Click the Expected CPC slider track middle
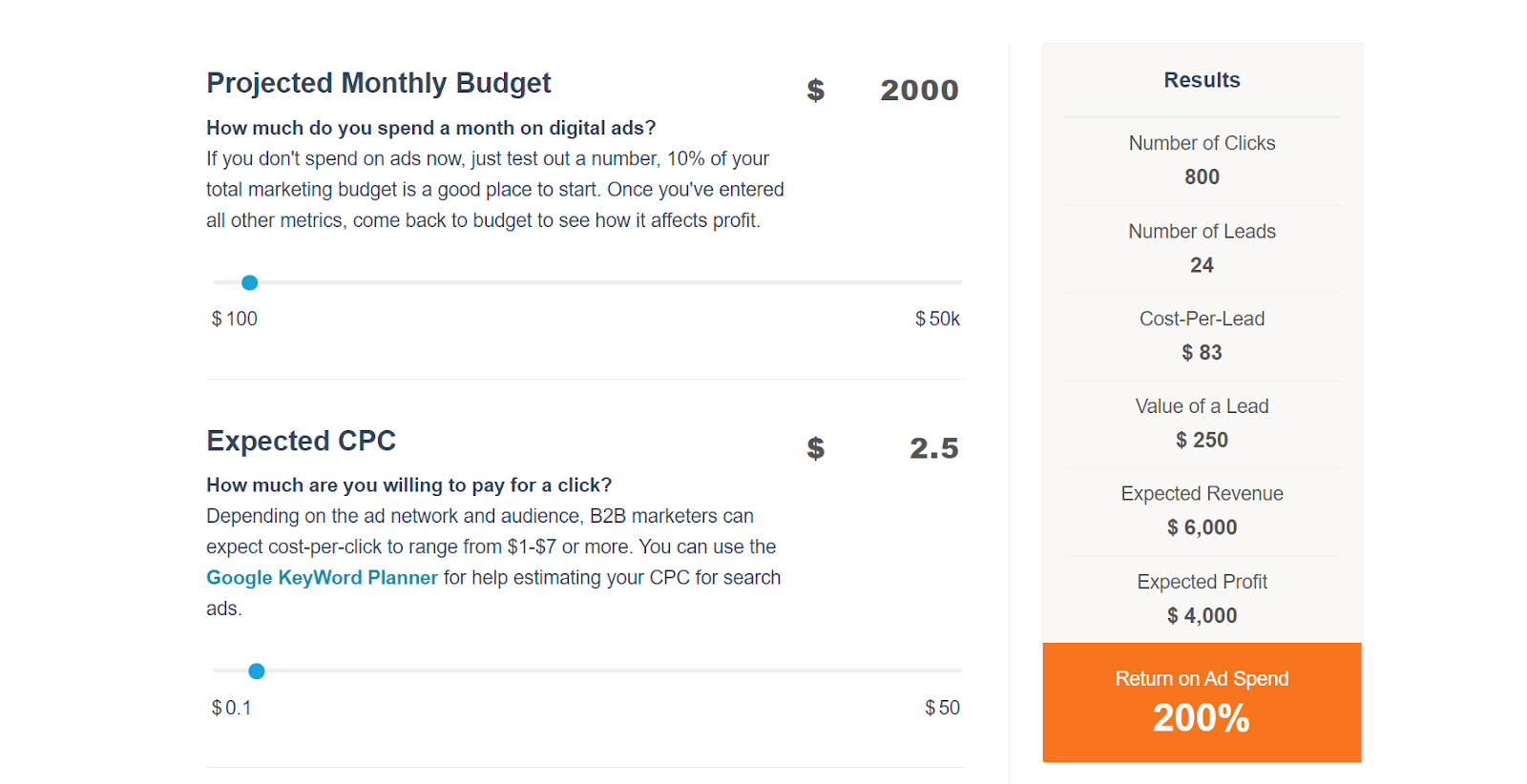1527x784 pixels. point(588,671)
